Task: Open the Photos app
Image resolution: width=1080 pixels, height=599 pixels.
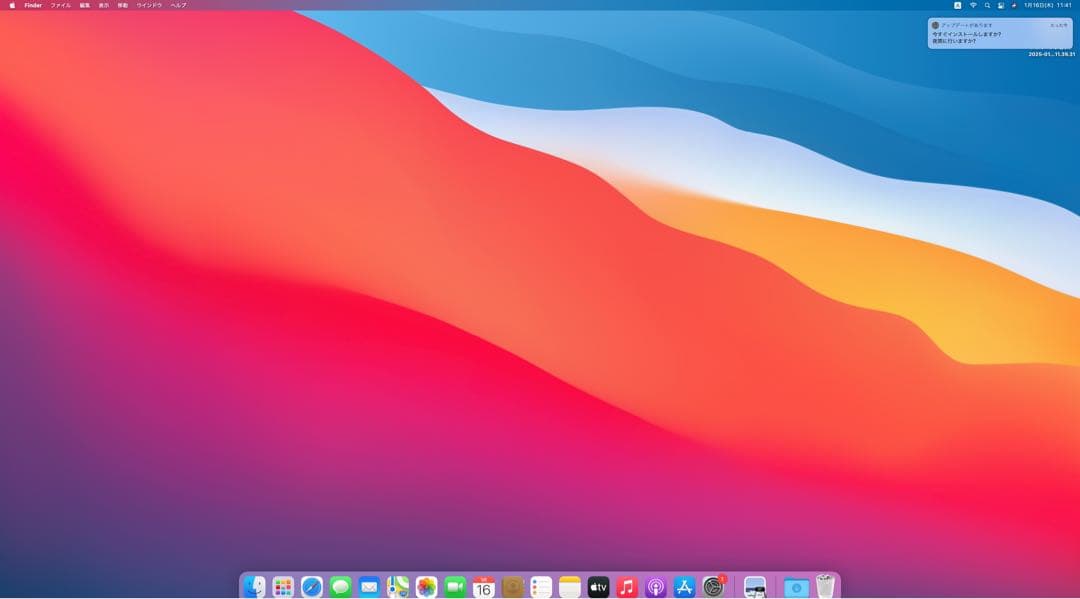Action: [x=425, y=588]
